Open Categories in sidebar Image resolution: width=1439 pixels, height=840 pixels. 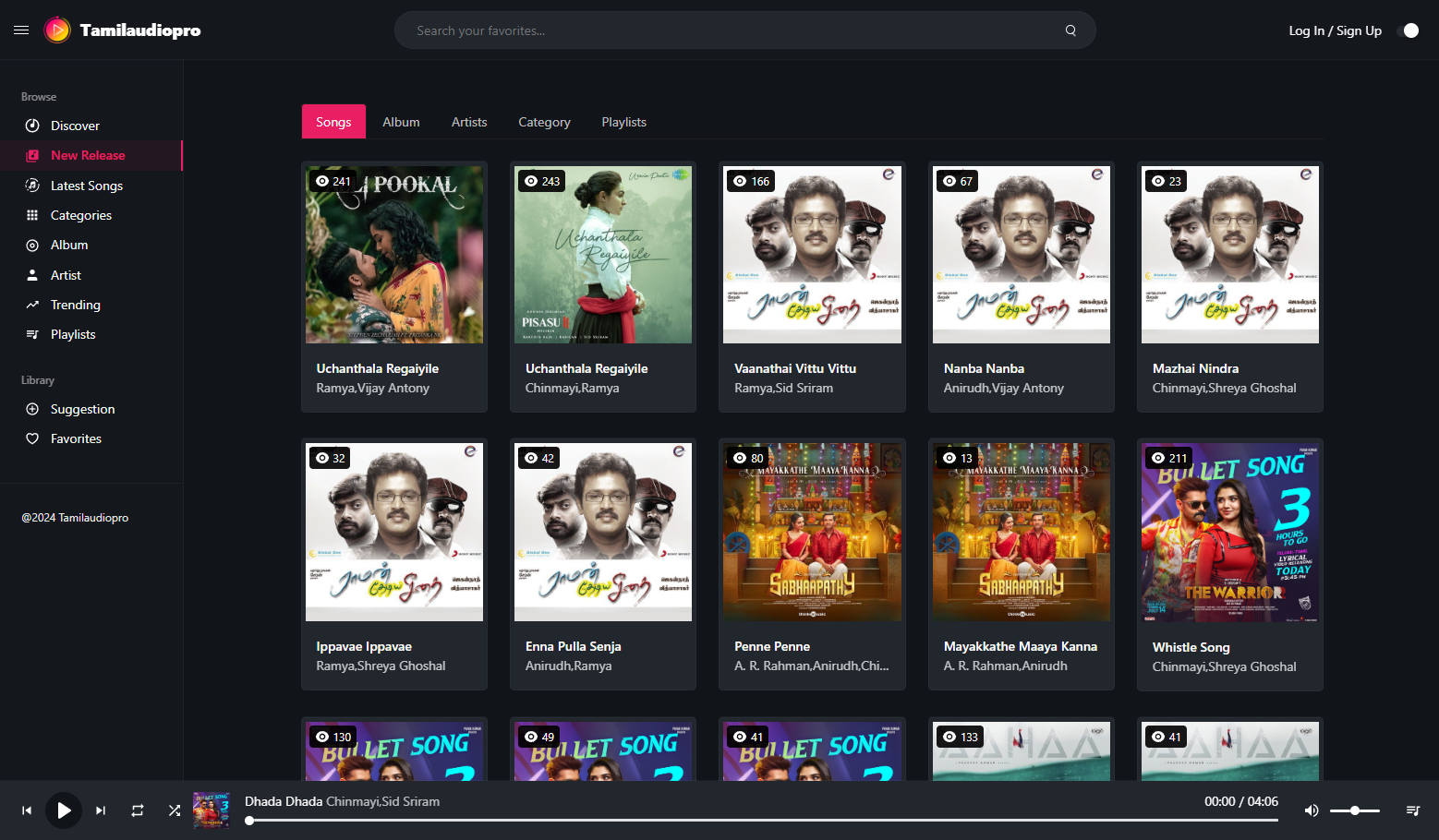click(91, 215)
